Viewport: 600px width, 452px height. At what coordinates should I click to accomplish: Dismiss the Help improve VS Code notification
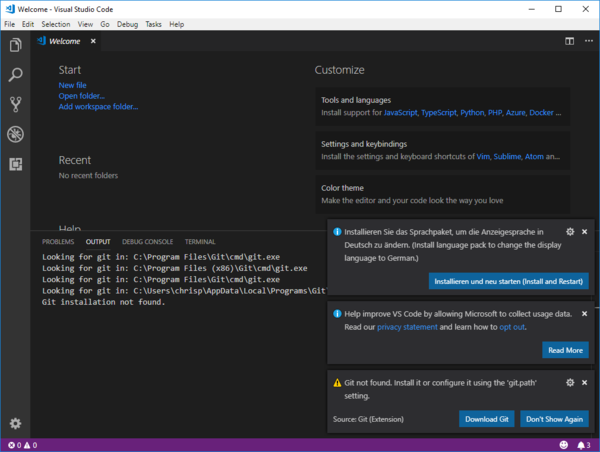pos(585,313)
